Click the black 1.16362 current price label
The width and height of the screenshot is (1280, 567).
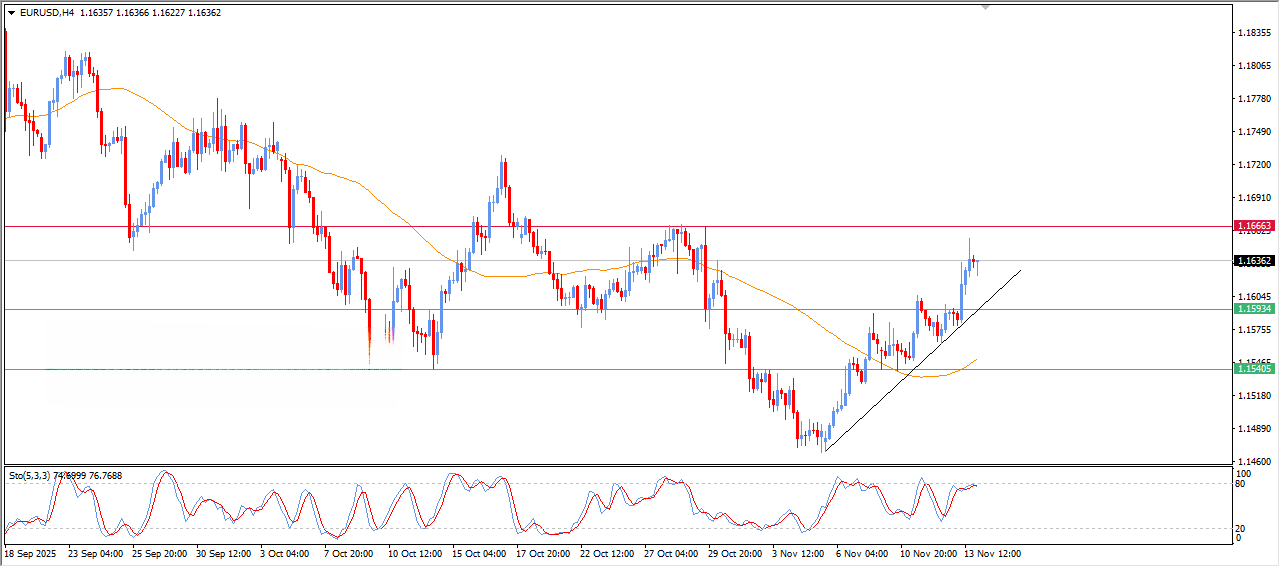1254,261
